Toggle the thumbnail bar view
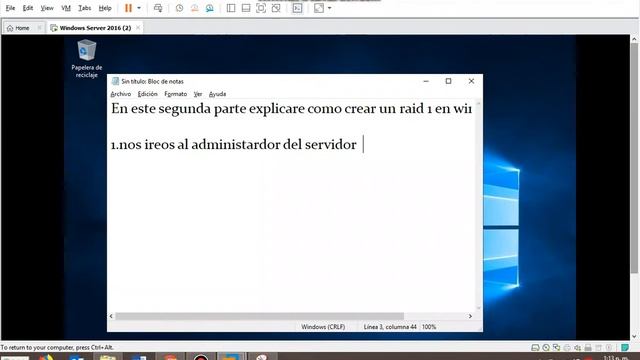This screenshot has height=360, width=640. pos(246,8)
